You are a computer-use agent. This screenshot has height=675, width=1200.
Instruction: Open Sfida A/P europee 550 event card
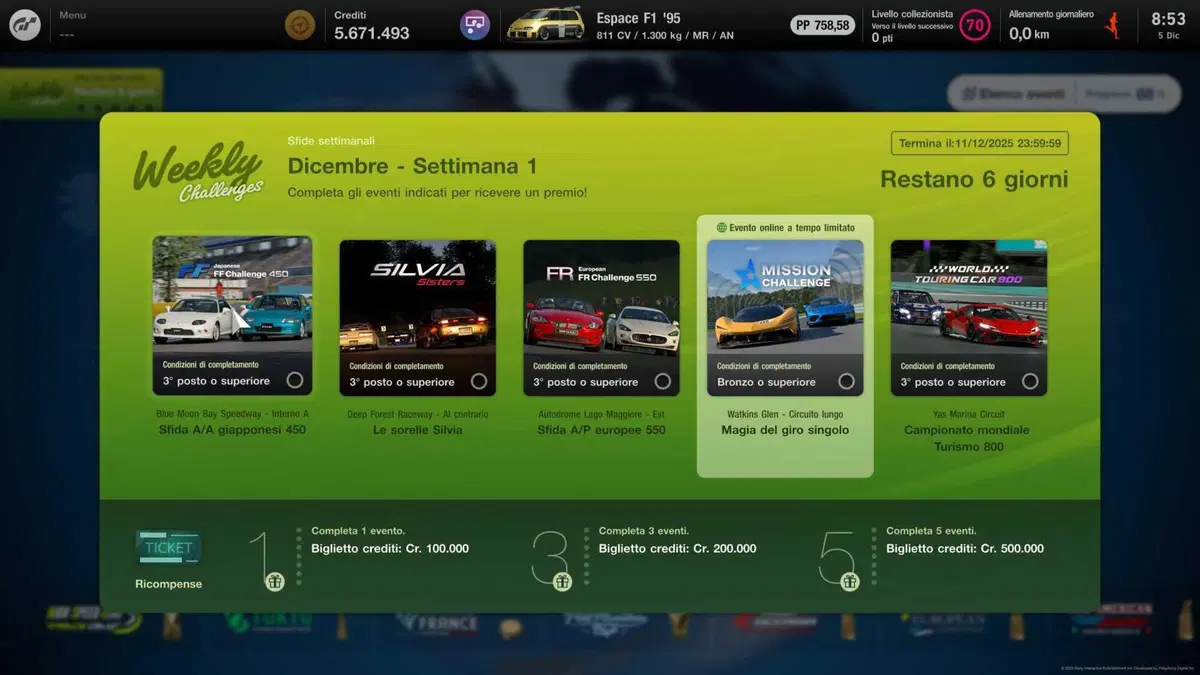point(601,317)
